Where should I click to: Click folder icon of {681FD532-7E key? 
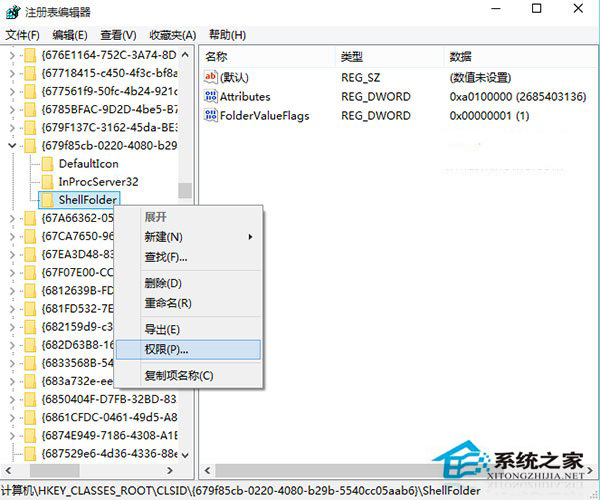[30, 309]
